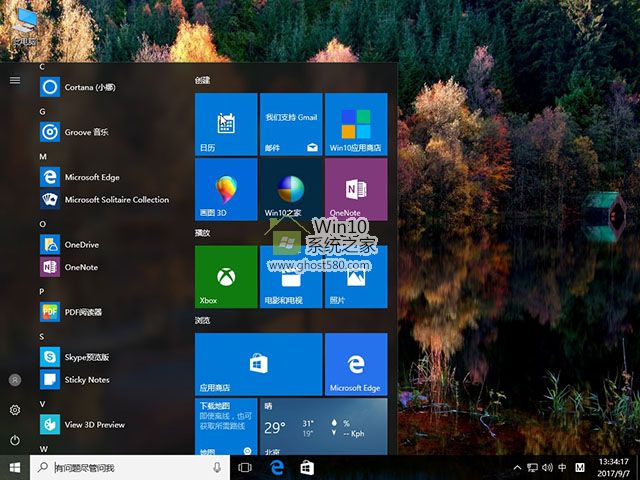Open Settings gear in Start sidebar

(15, 410)
